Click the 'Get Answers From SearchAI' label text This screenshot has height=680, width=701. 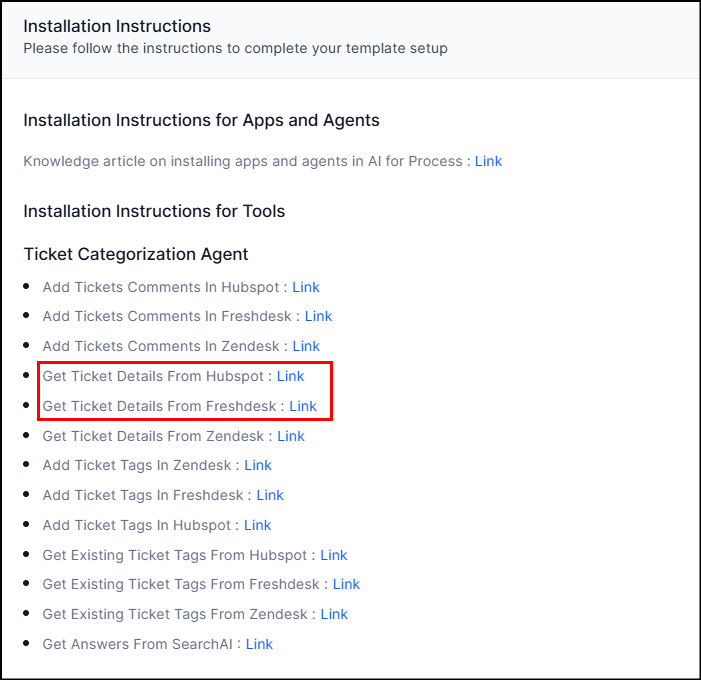click(x=137, y=644)
